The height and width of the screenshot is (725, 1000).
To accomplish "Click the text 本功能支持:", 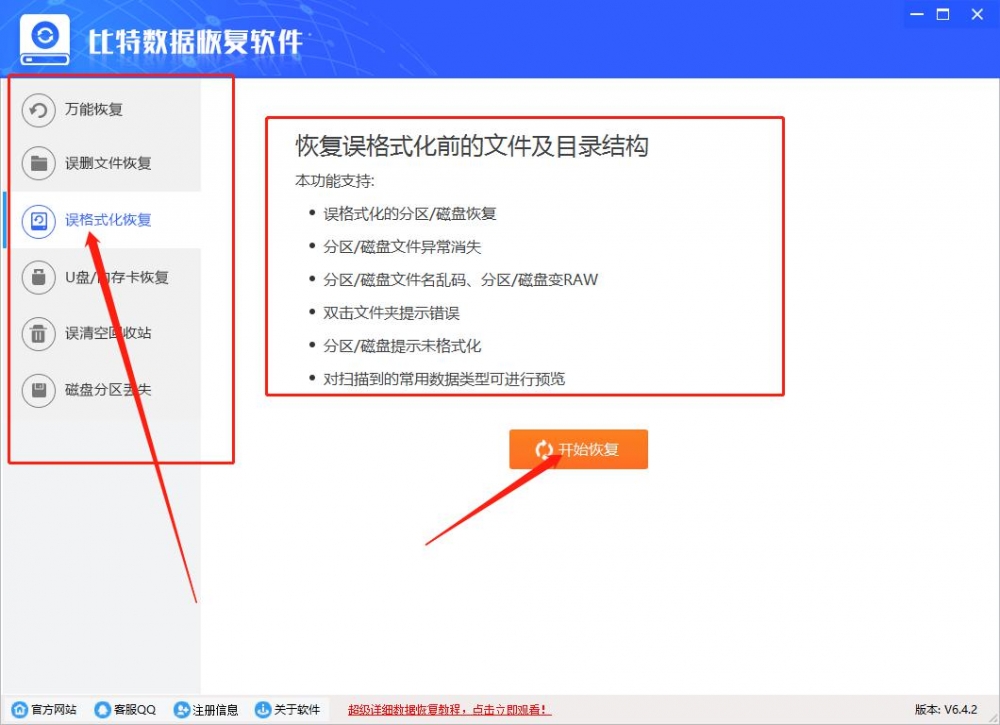I will 335,181.
